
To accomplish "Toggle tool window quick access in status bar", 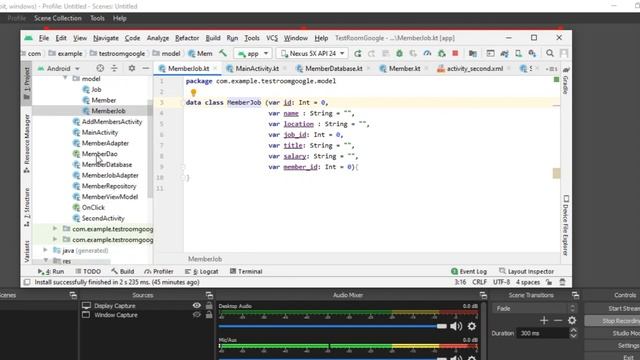I will point(27,282).
